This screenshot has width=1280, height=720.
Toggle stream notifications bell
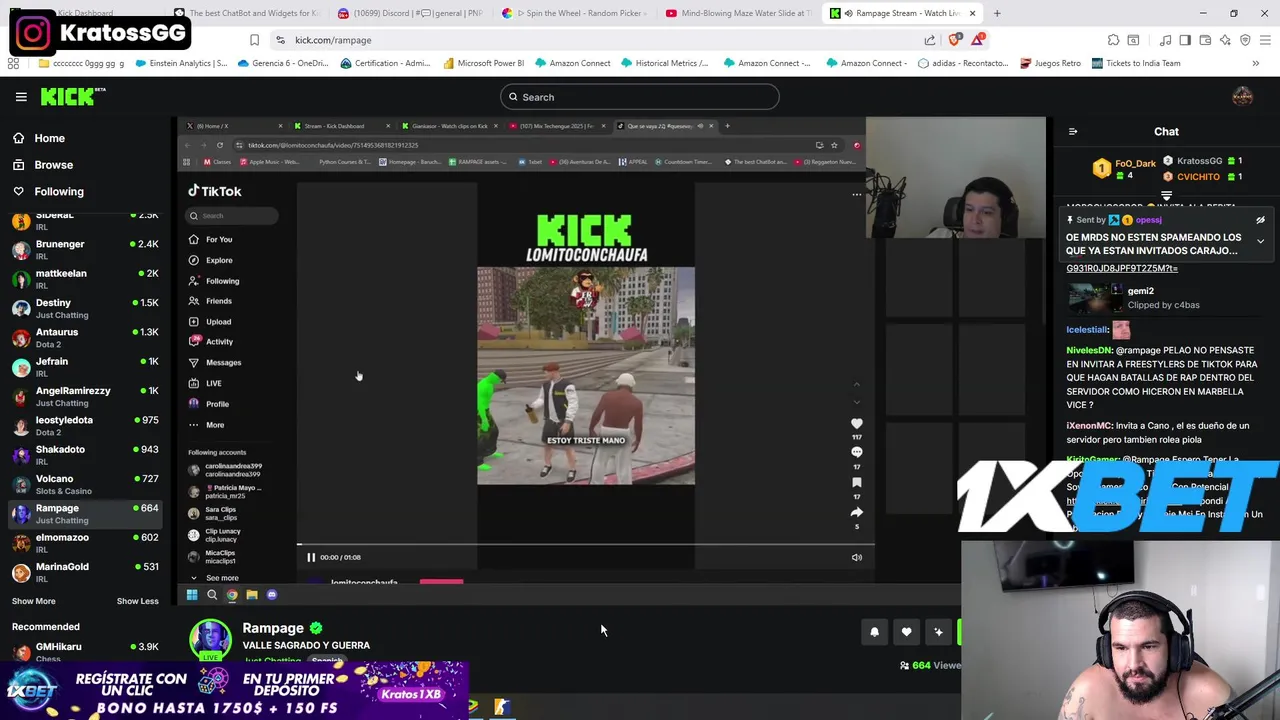click(x=874, y=631)
